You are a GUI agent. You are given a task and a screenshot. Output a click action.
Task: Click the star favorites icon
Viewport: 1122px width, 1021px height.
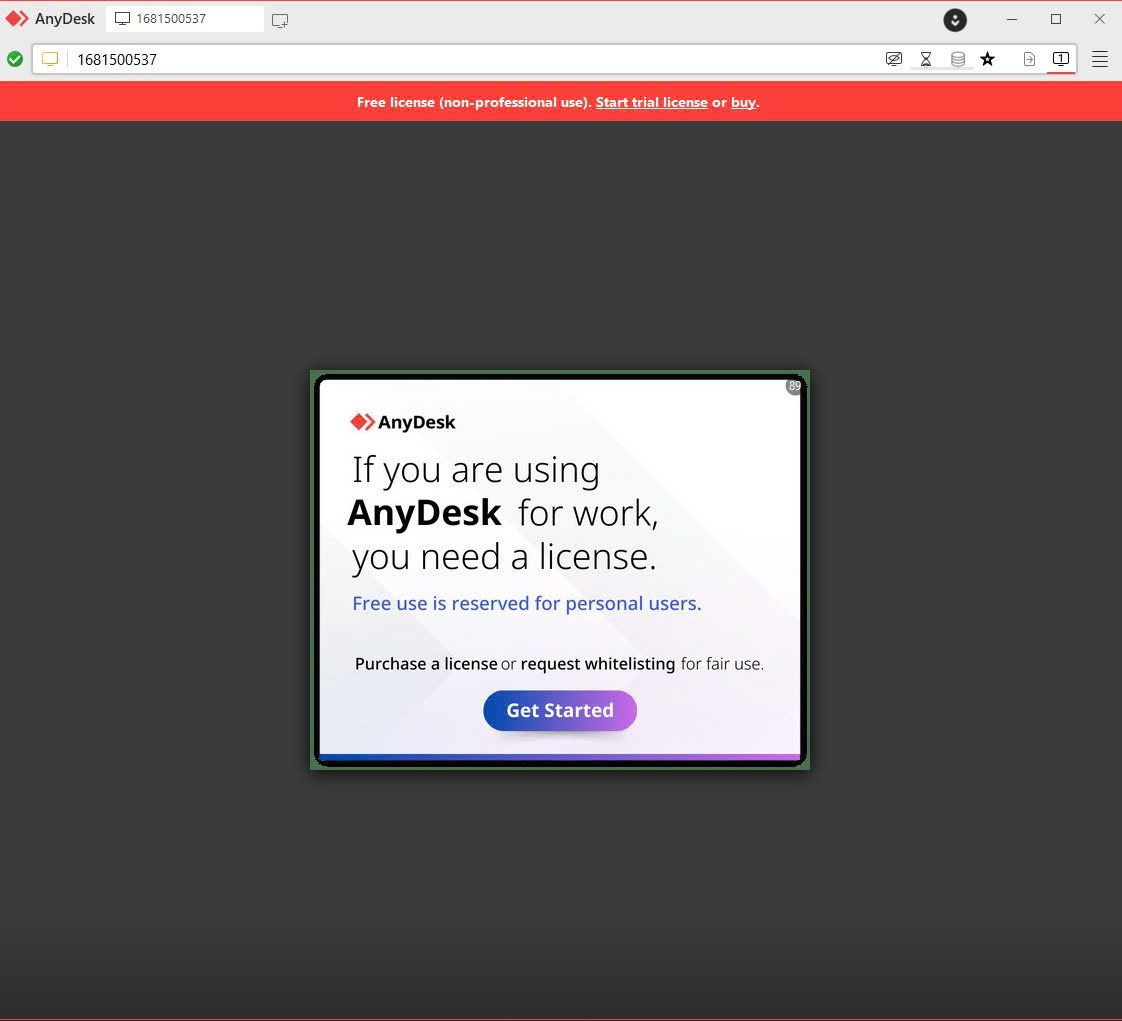(987, 59)
